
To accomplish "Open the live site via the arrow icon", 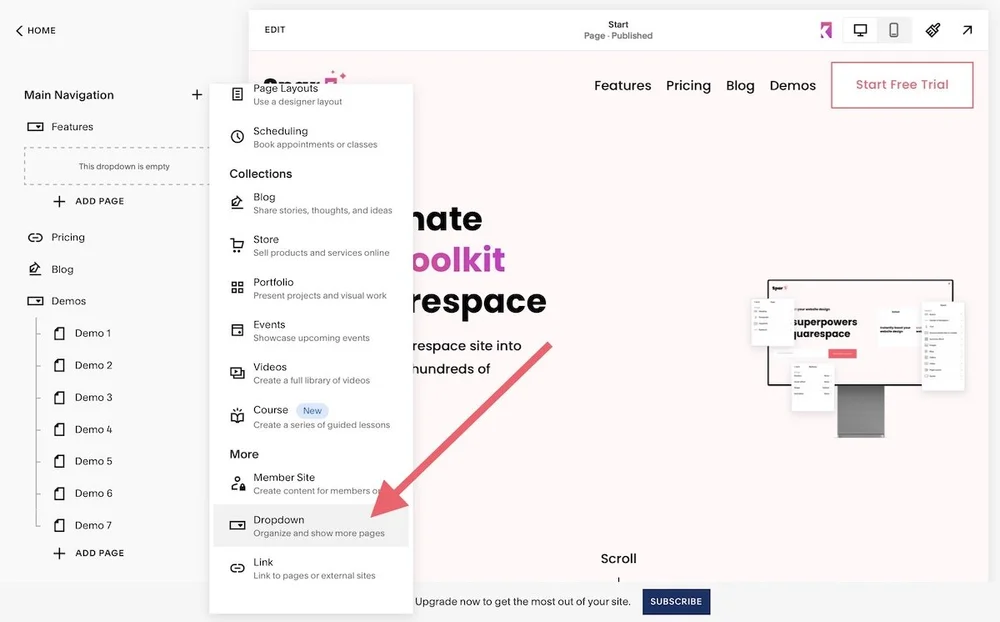I will click(x=967, y=30).
